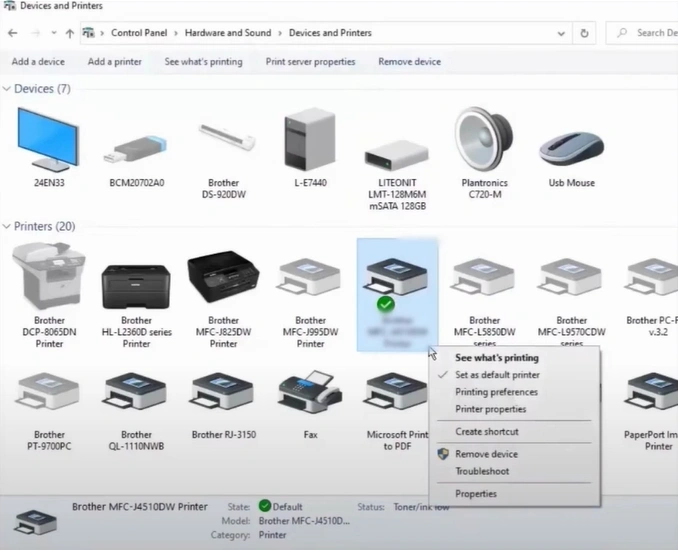Collapse the Printers (20) group
Image resolution: width=678 pixels, height=550 pixels.
pyautogui.click(x=7, y=227)
